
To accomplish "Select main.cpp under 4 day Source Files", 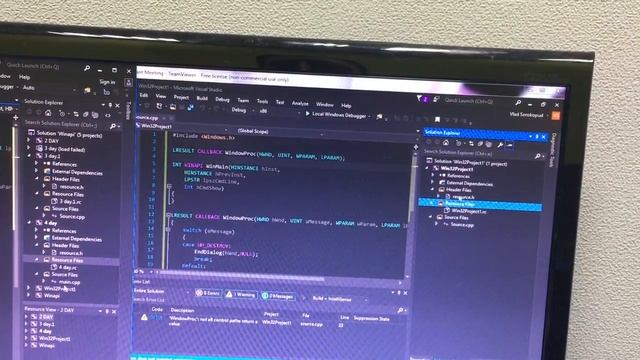I will tap(69, 282).
